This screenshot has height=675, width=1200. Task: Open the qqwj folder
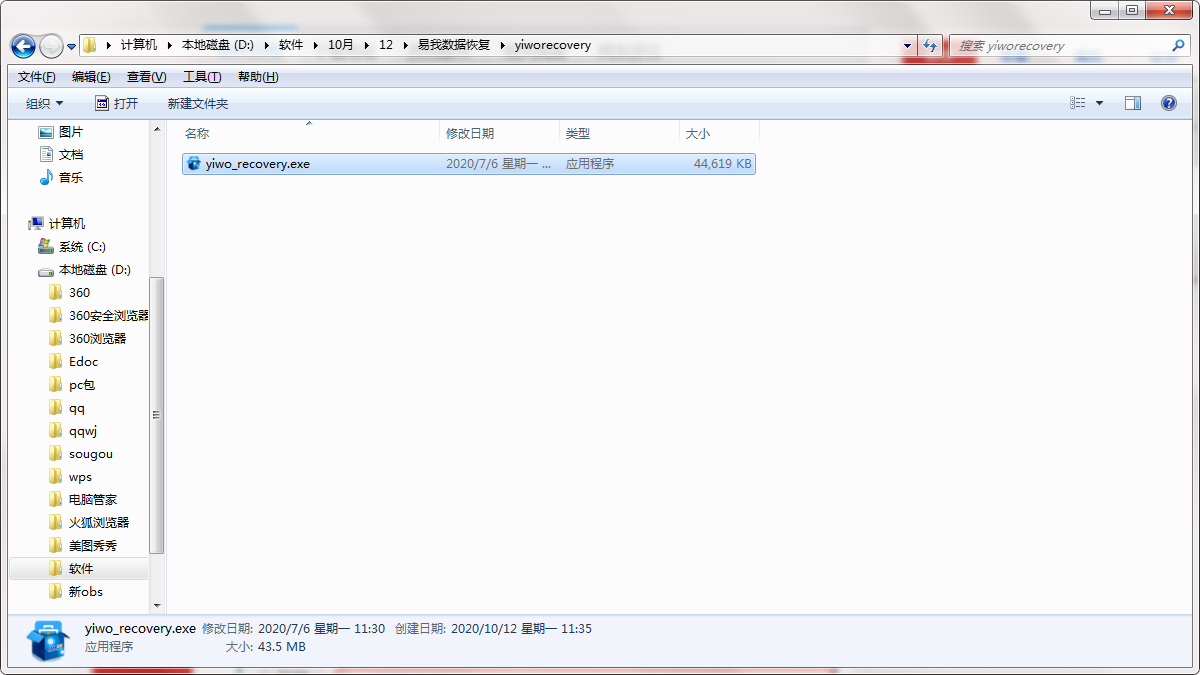72,431
